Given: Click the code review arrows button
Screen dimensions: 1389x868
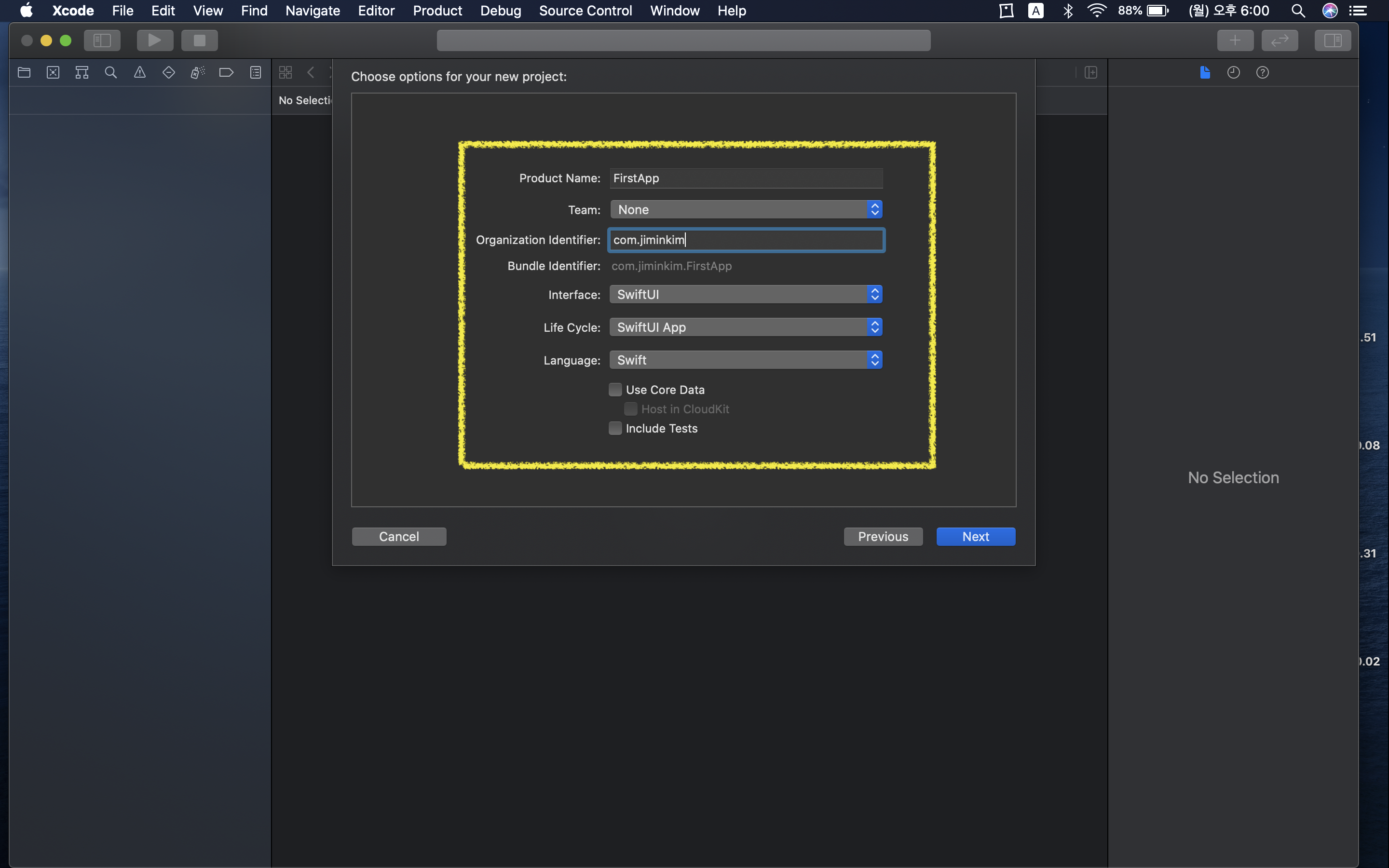Looking at the screenshot, I should pos(1280,40).
